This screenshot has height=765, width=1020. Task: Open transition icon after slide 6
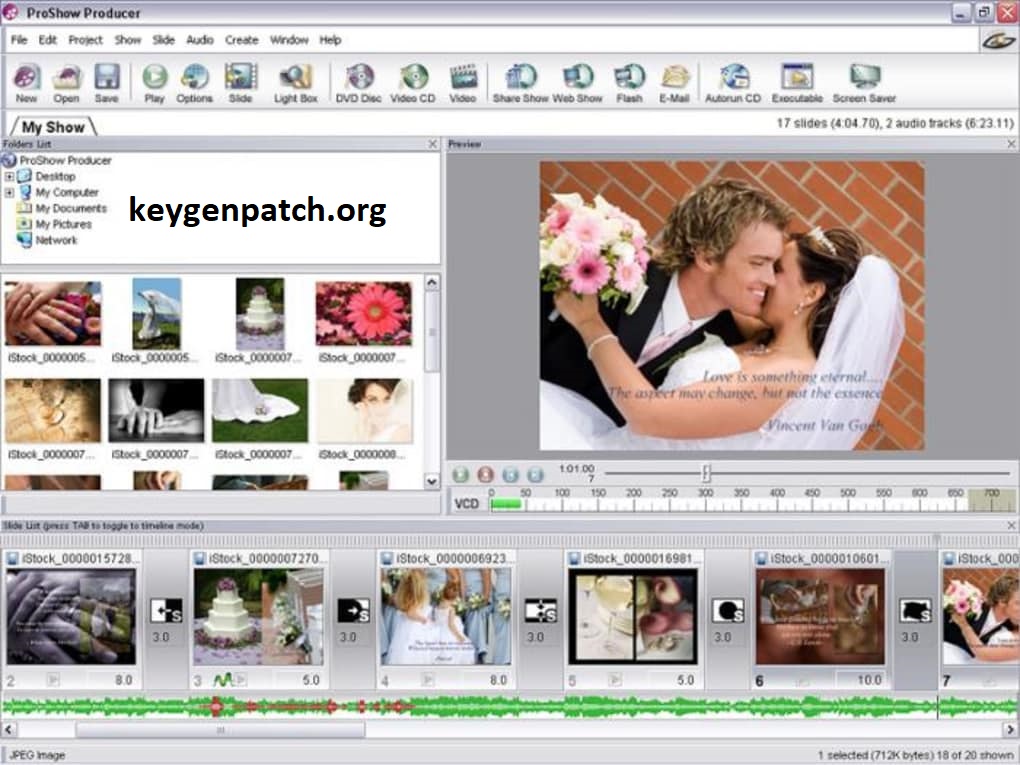(x=915, y=611)
